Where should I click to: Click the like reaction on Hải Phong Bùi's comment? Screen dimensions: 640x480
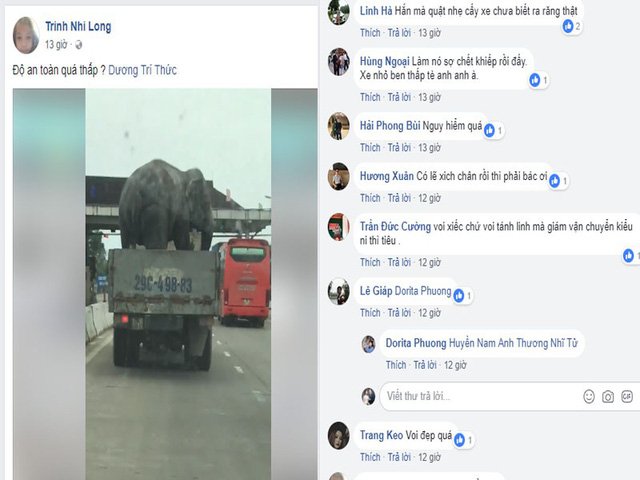coord(490,130)
